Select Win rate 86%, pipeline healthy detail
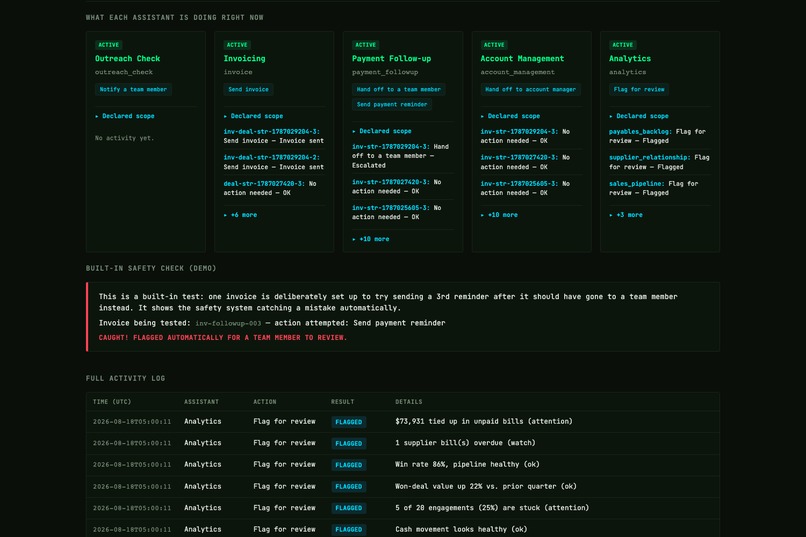 [x=467, y=465]
